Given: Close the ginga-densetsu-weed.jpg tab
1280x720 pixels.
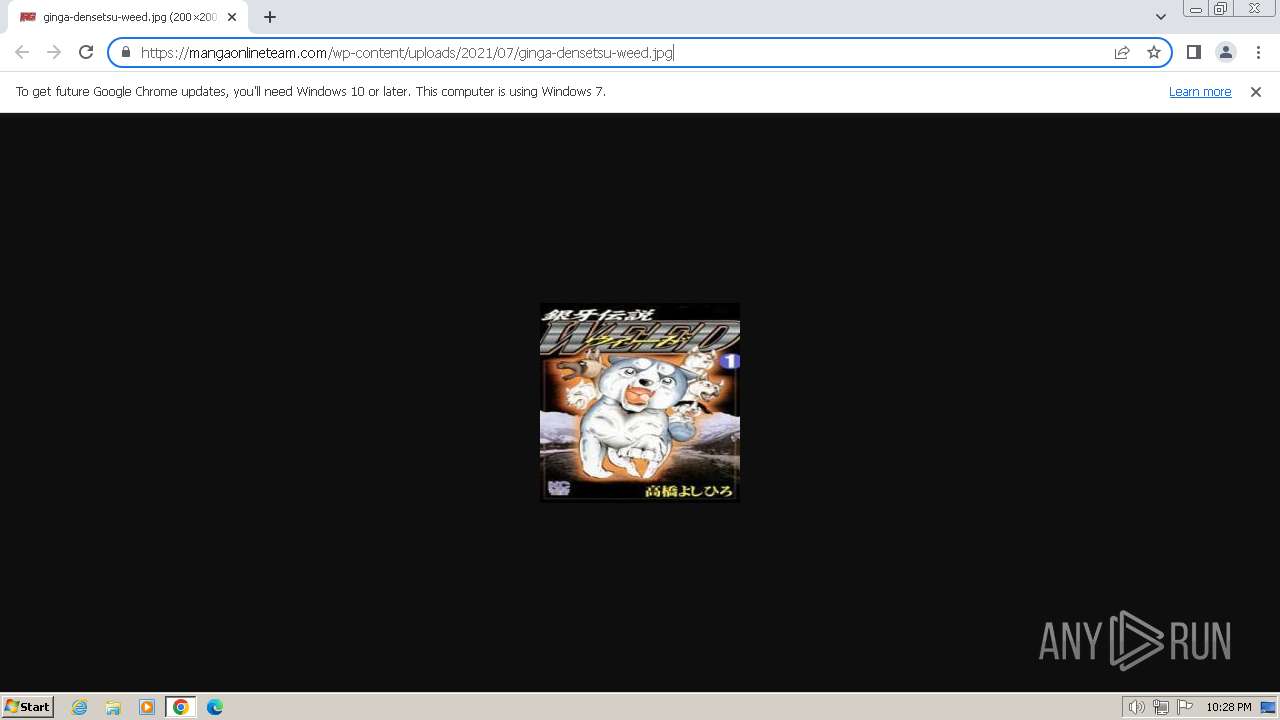Looking at the screenshot, I should [232, 17].
